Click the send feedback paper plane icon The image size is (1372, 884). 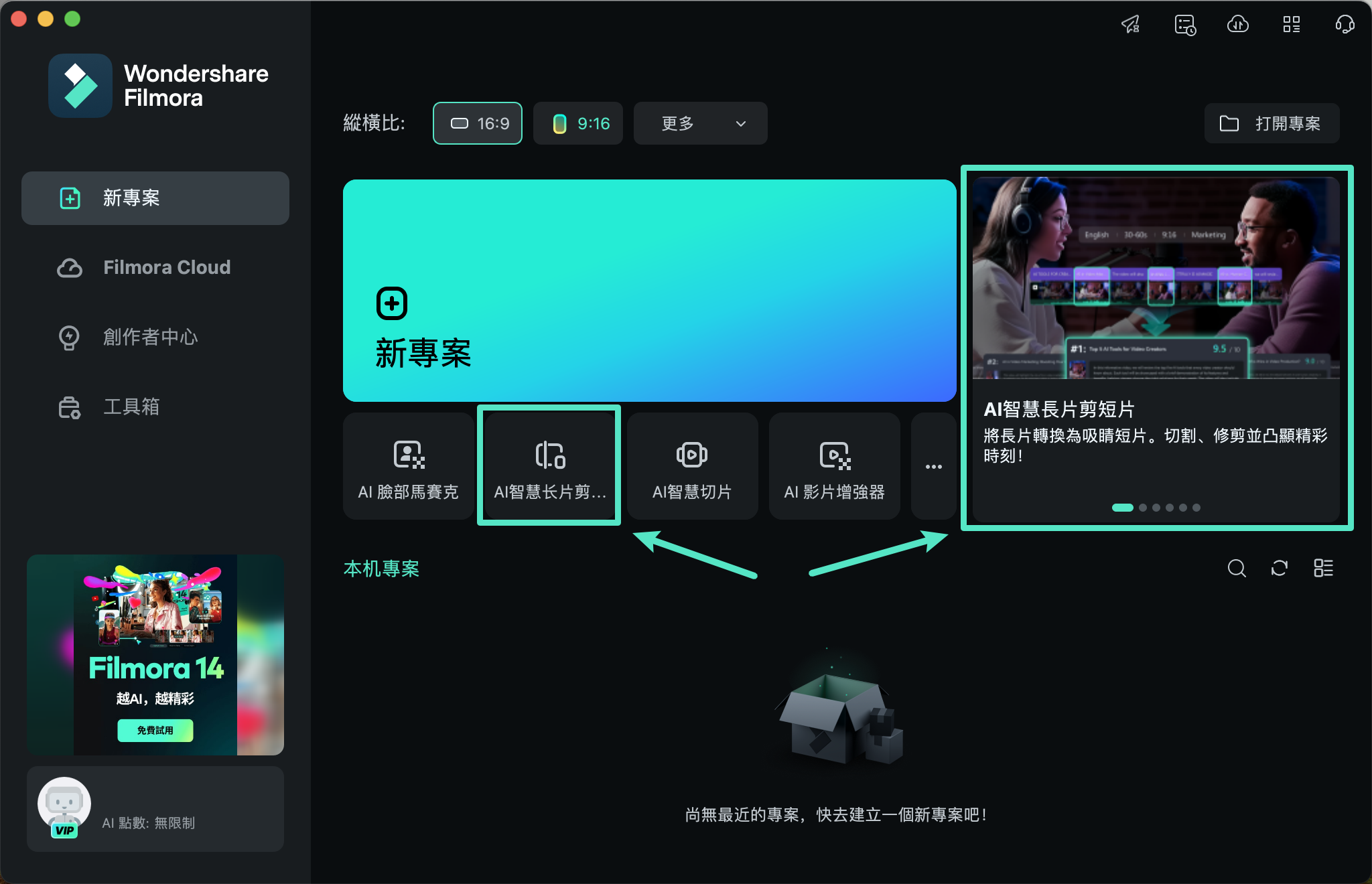pos(1131,25)
